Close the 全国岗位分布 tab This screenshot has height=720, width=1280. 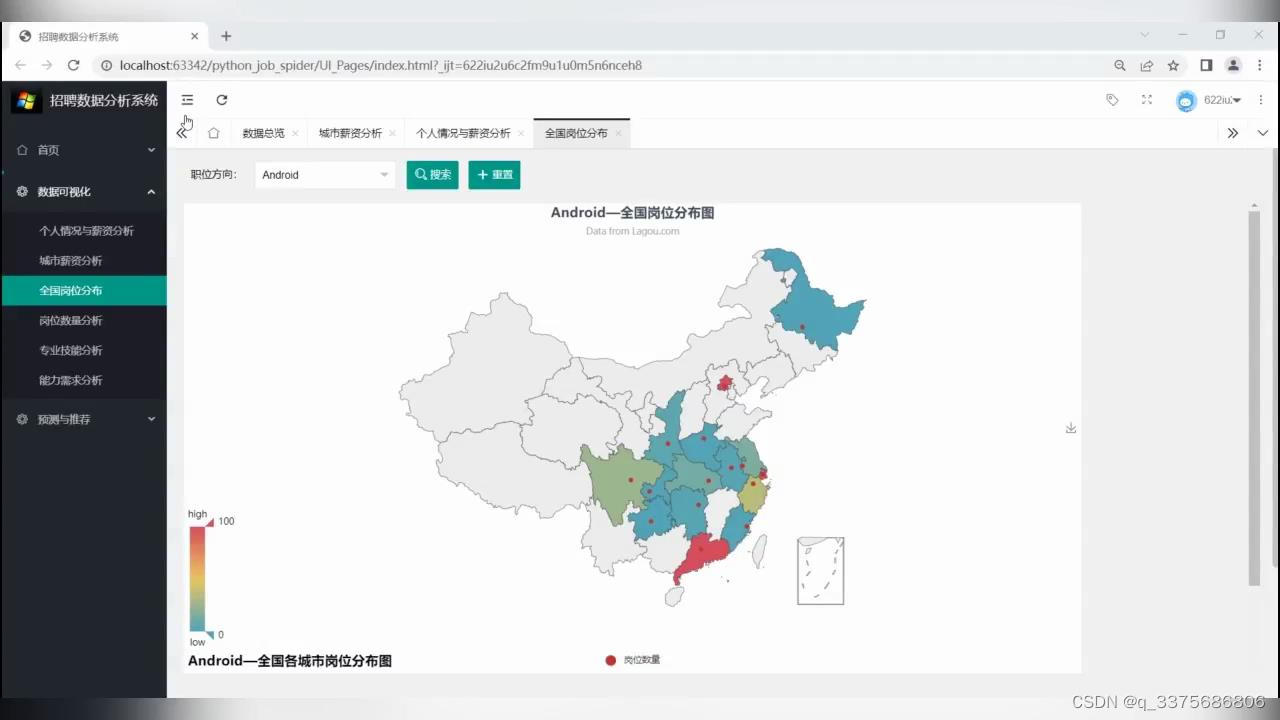618,133
